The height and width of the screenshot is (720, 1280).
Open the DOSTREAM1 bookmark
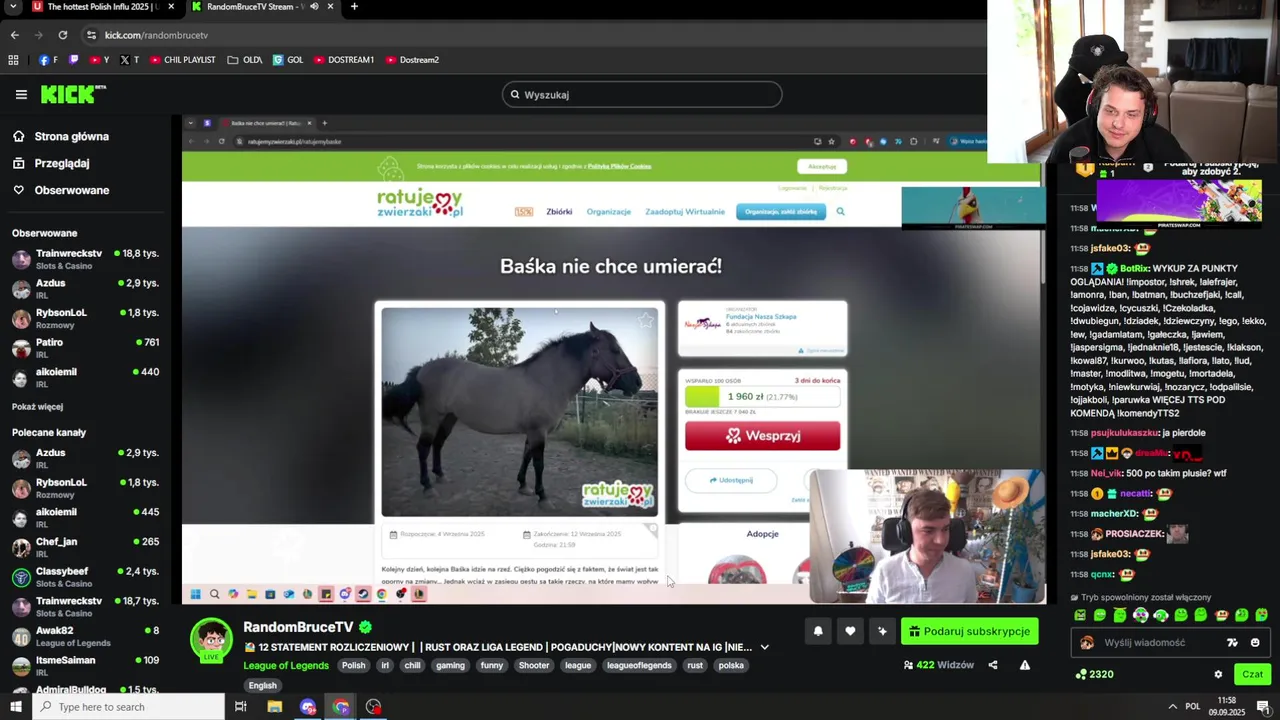tap(344, 60)
